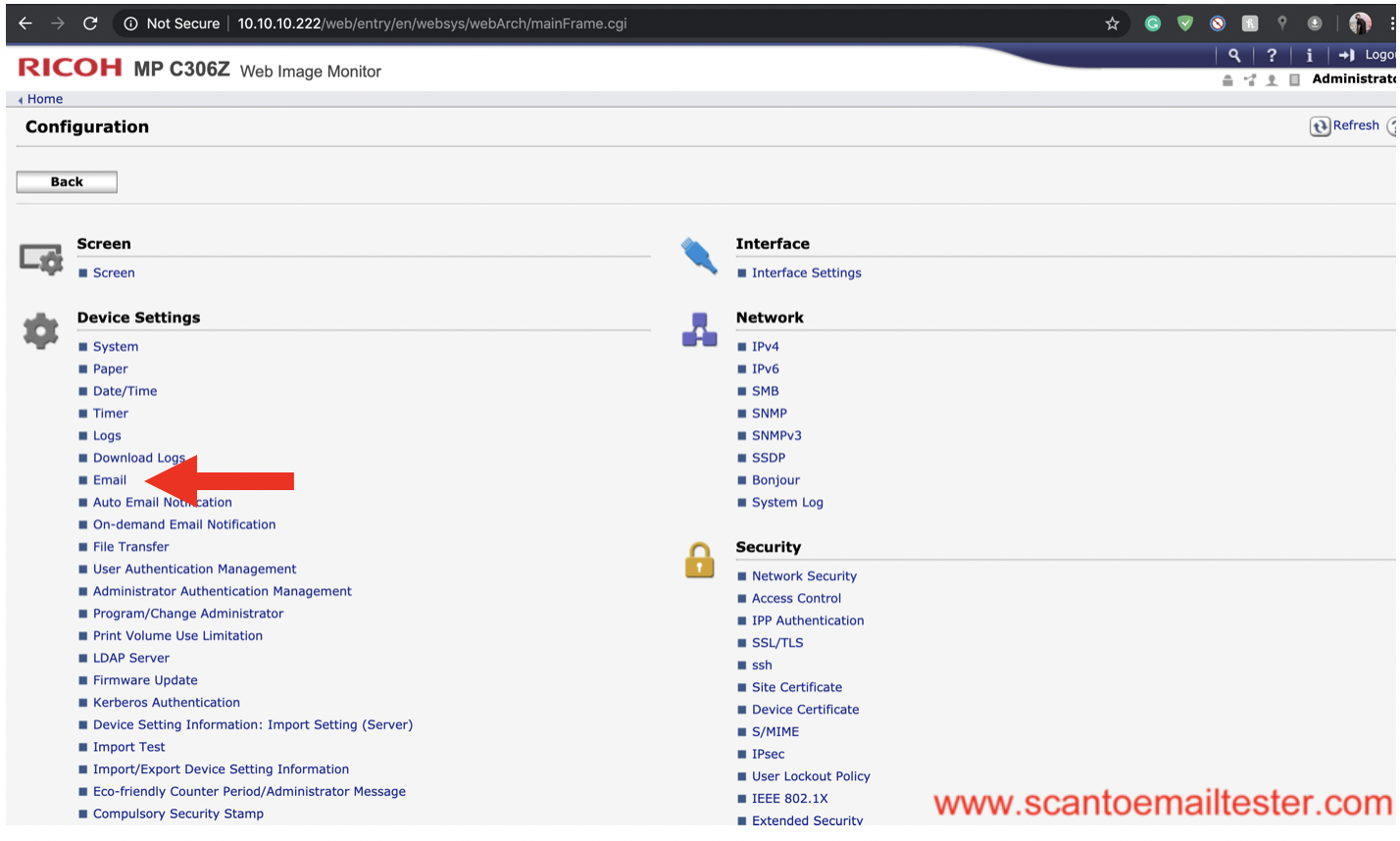Bookmark page with star icon in address bar
Viewport: 1400px width, 841px height.
pyautogui.click(x=1112, y=24)
